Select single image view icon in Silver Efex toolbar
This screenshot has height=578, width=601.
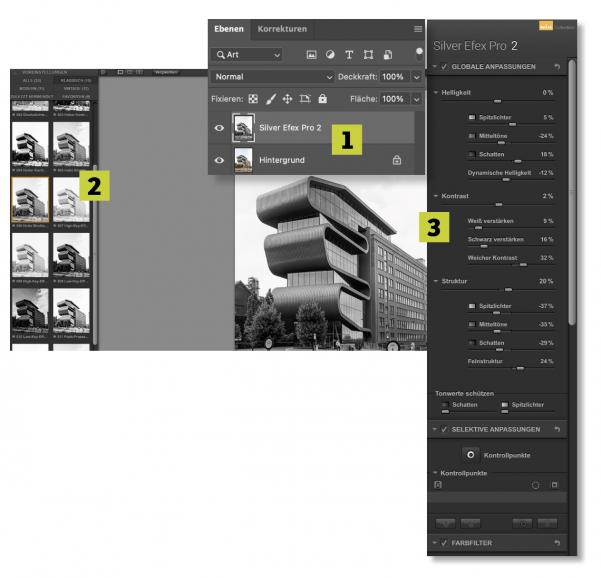point(120,72)
